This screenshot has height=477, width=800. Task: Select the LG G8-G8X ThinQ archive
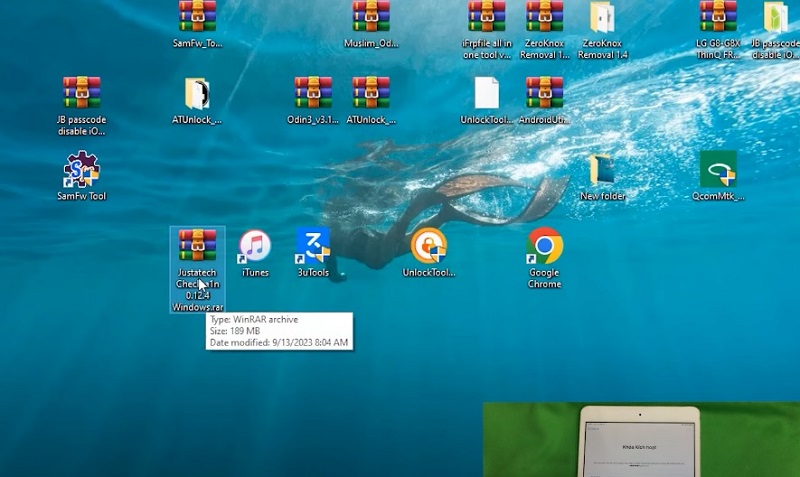tap(718, 20)
